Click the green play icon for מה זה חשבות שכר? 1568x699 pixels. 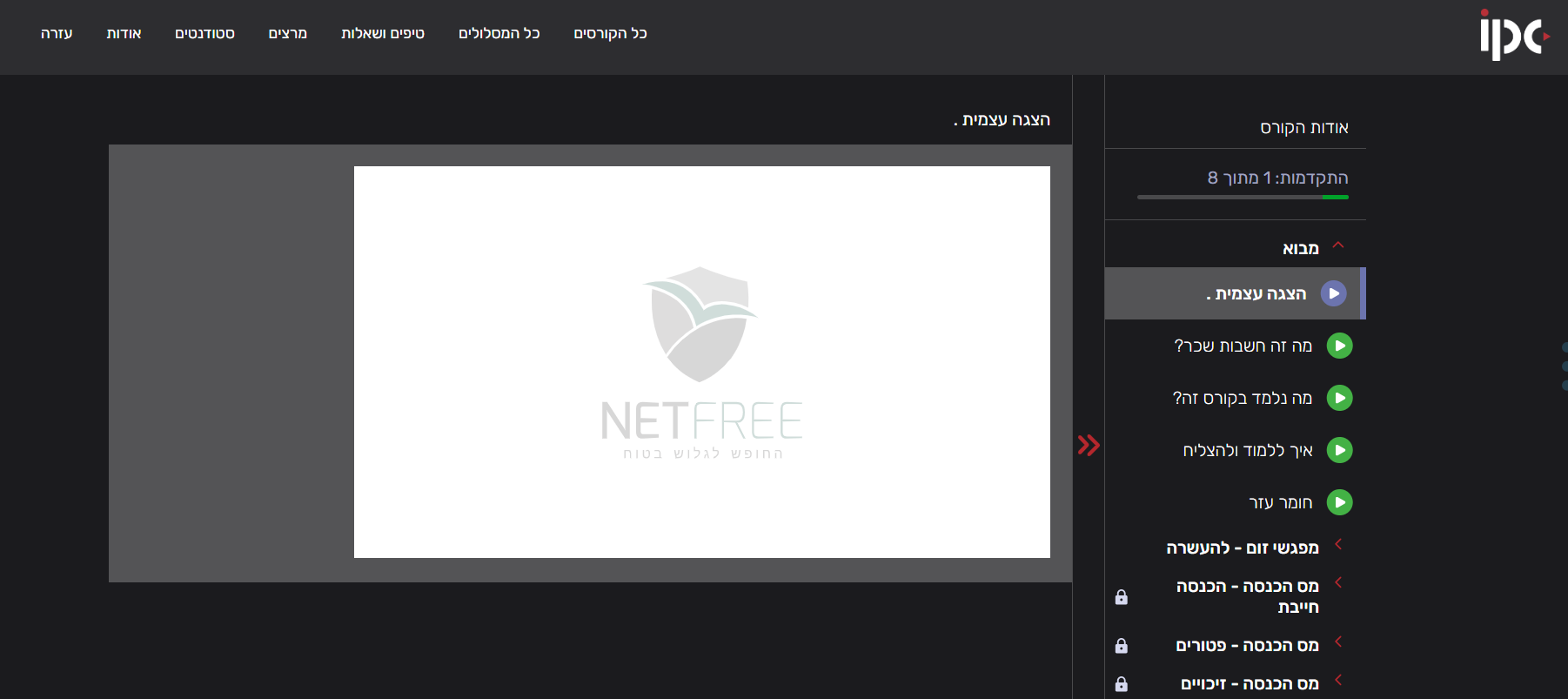click(1340, 346)
